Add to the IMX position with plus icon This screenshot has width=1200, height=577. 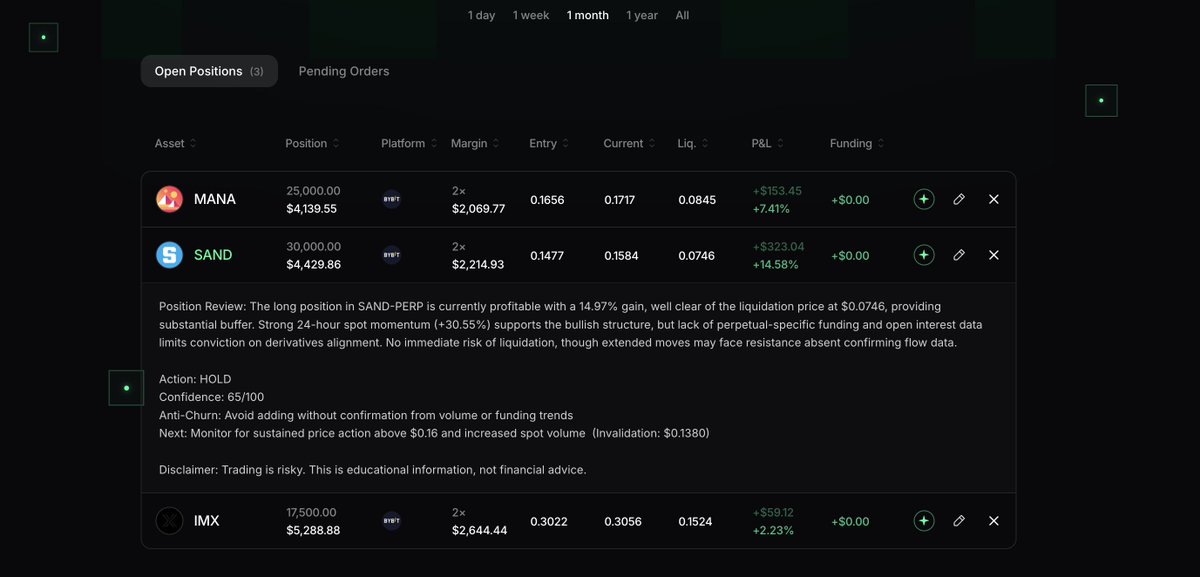coord(924,521)
